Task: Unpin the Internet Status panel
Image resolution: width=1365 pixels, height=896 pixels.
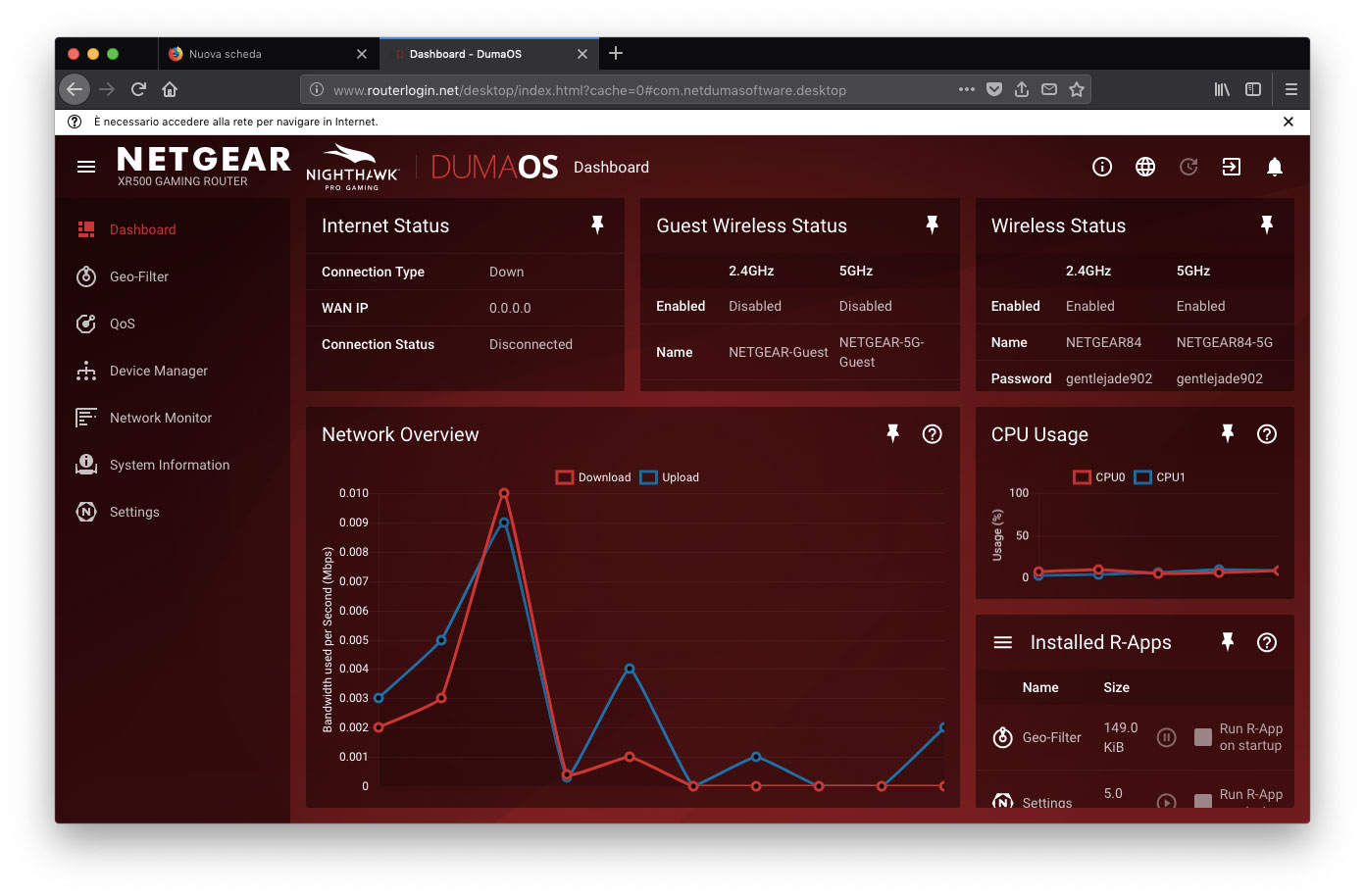Action: [x=597, y=225]
